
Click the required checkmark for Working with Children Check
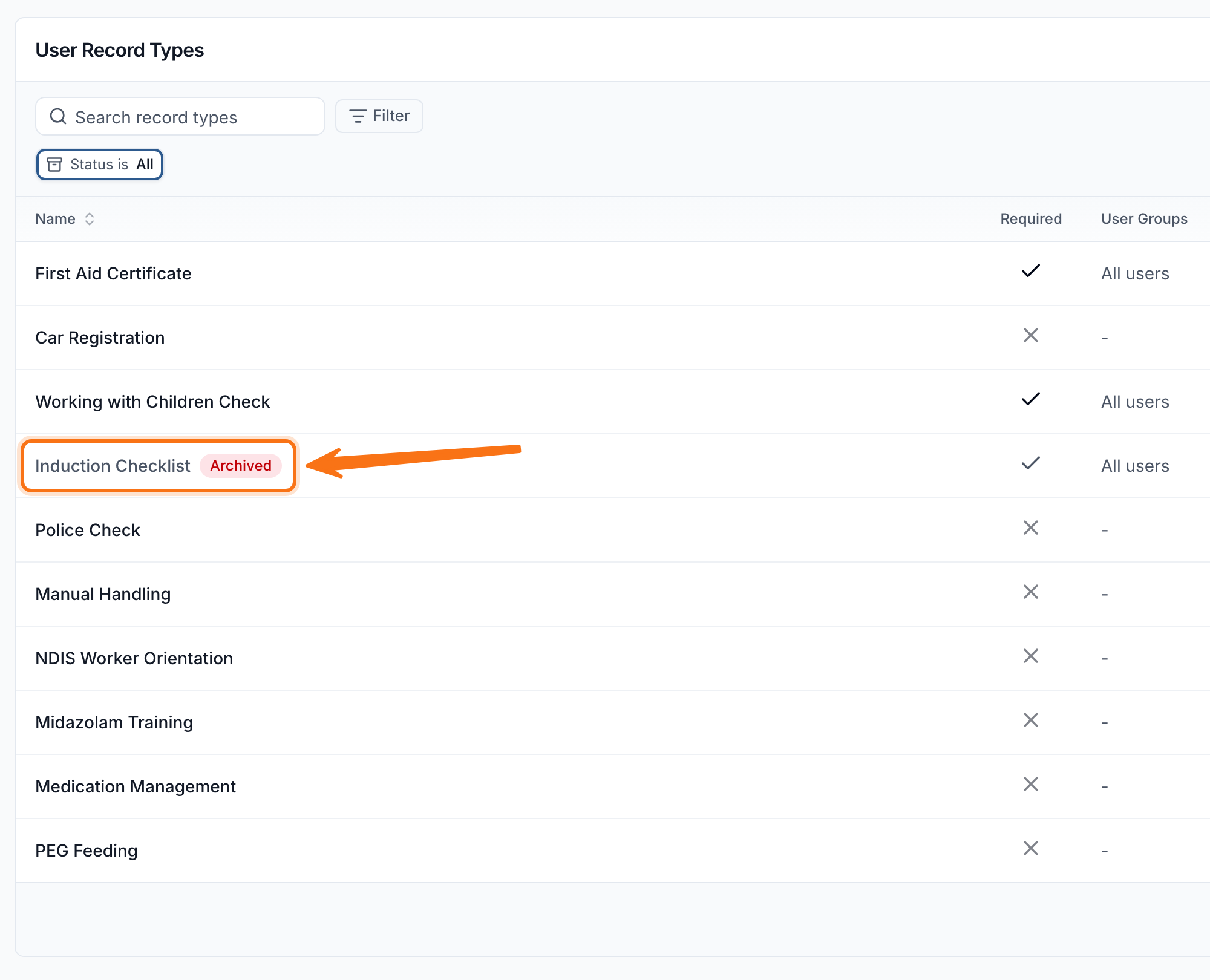coord(1031,399)
